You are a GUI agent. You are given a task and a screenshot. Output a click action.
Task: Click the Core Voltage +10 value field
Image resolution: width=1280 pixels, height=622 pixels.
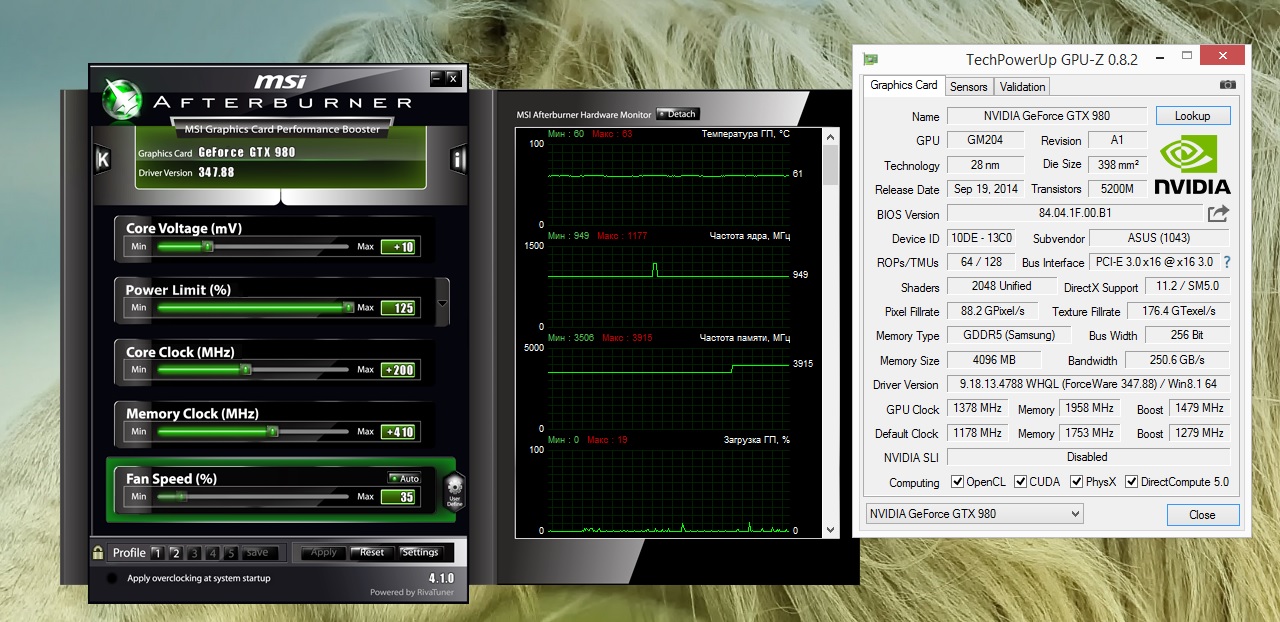(398, 247)
